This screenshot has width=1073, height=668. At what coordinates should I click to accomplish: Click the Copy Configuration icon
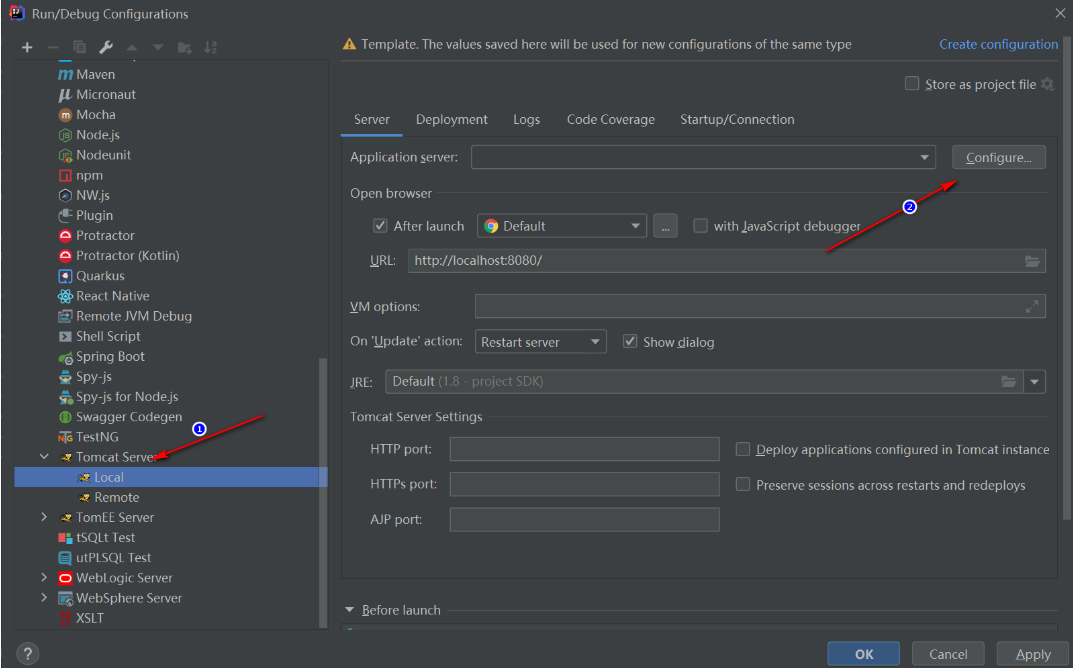point(79,47)
